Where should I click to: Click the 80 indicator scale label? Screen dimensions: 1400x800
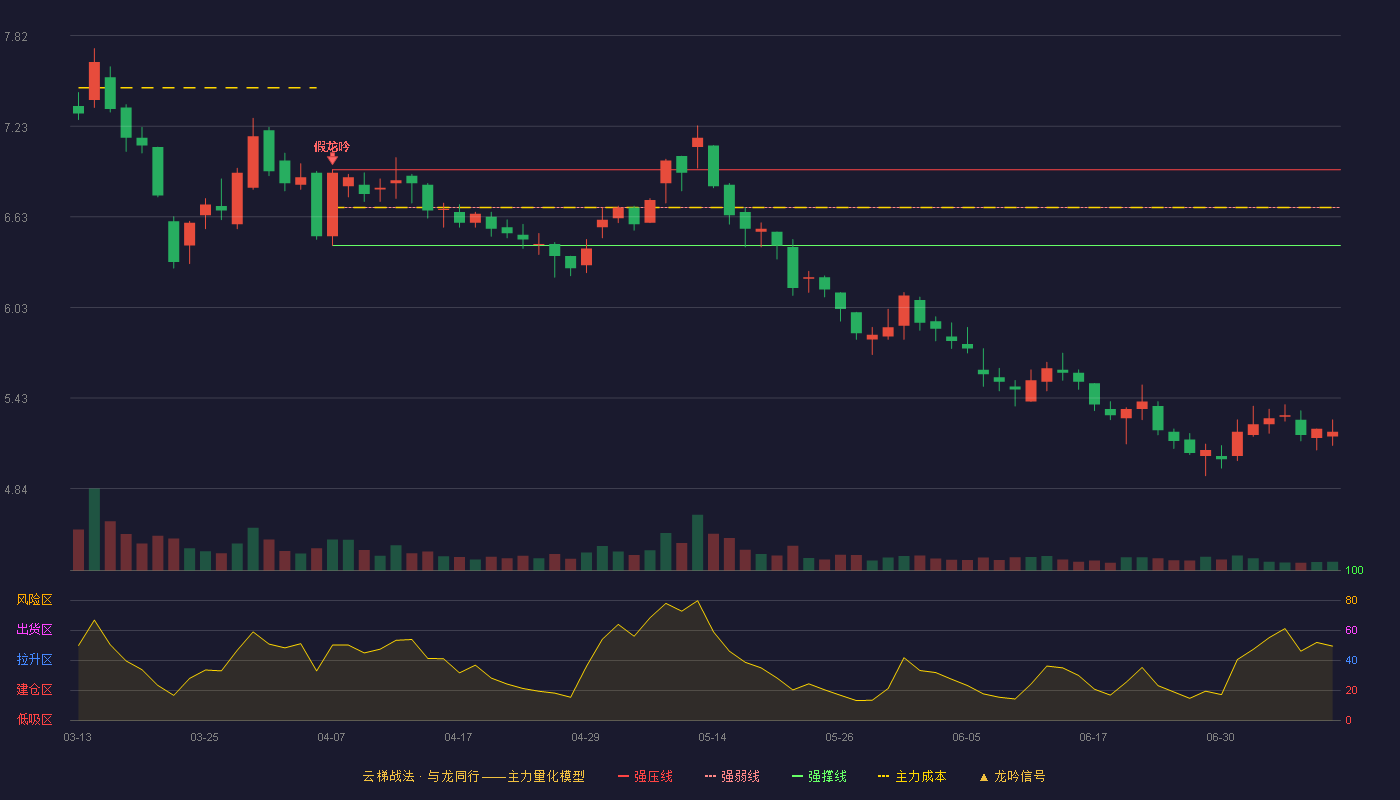(x=1351, y=601)
